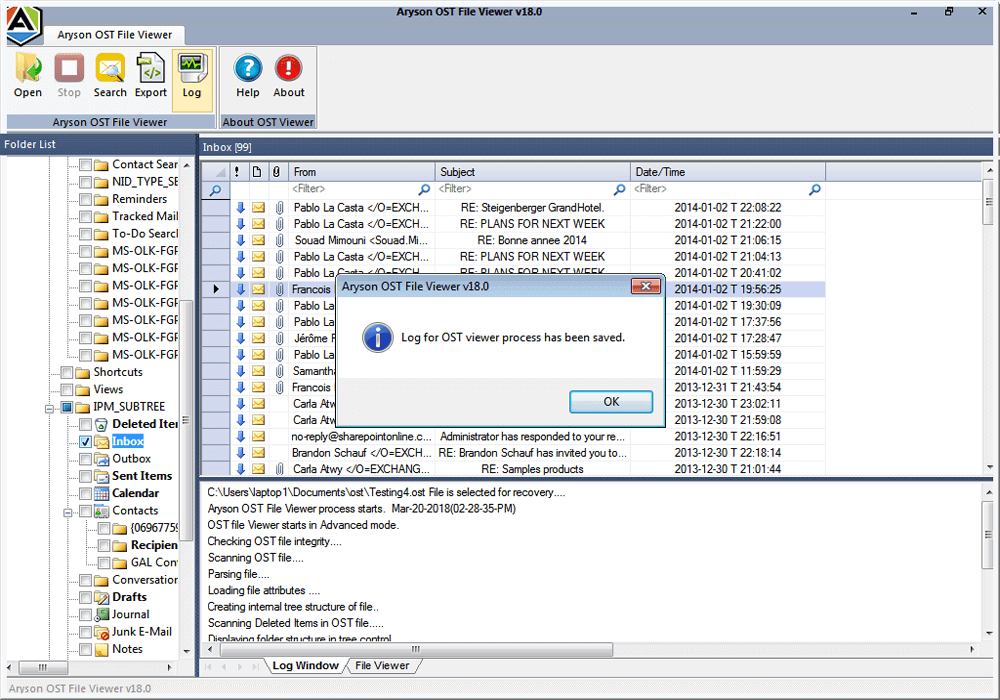Click the Sent Items folder icon
Image resolution: width=1000 pixels, height=700 pixels.
(101, 476)
